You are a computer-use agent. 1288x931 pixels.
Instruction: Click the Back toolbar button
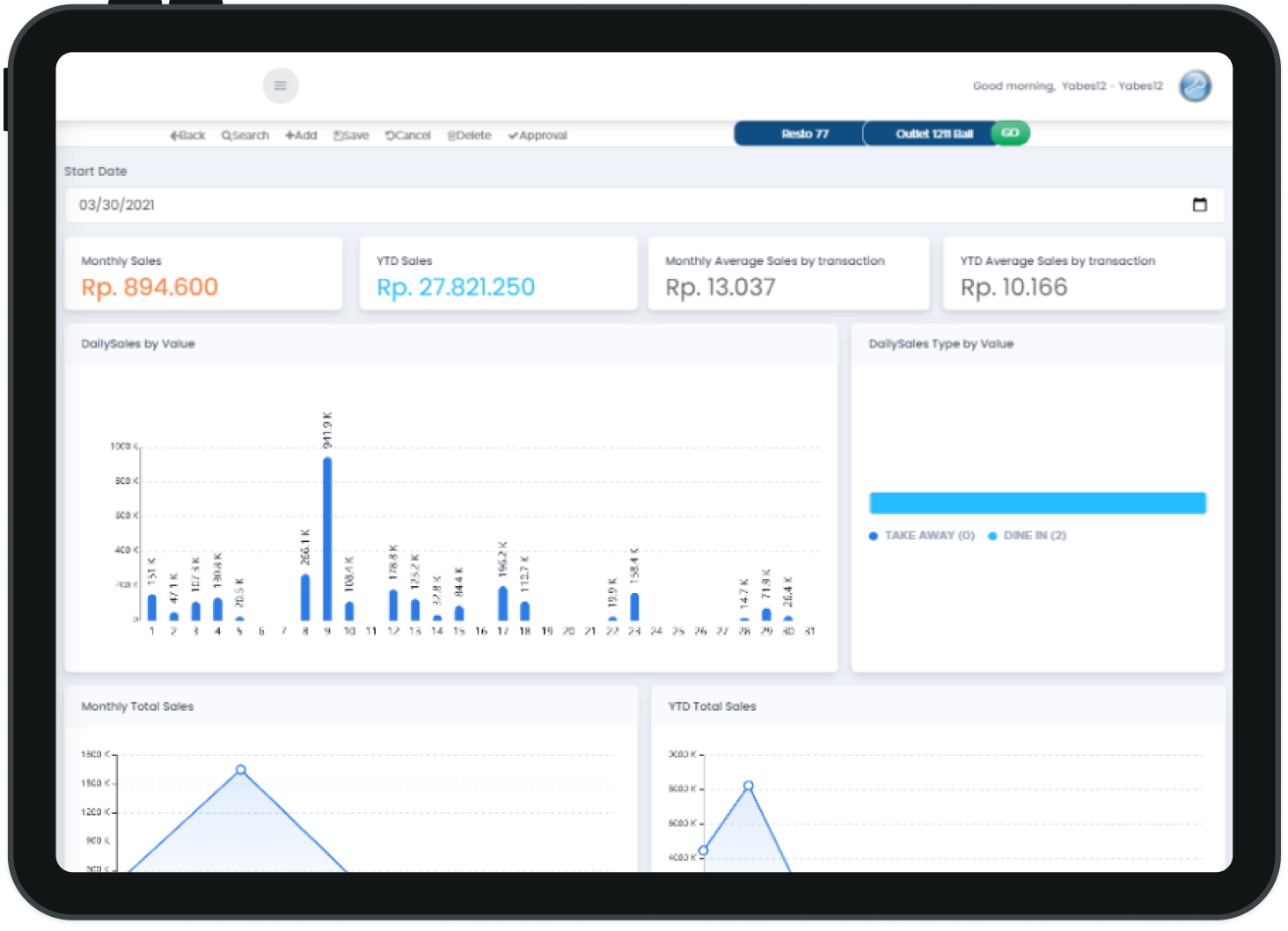pyautogui.click(x=187, y=136)
